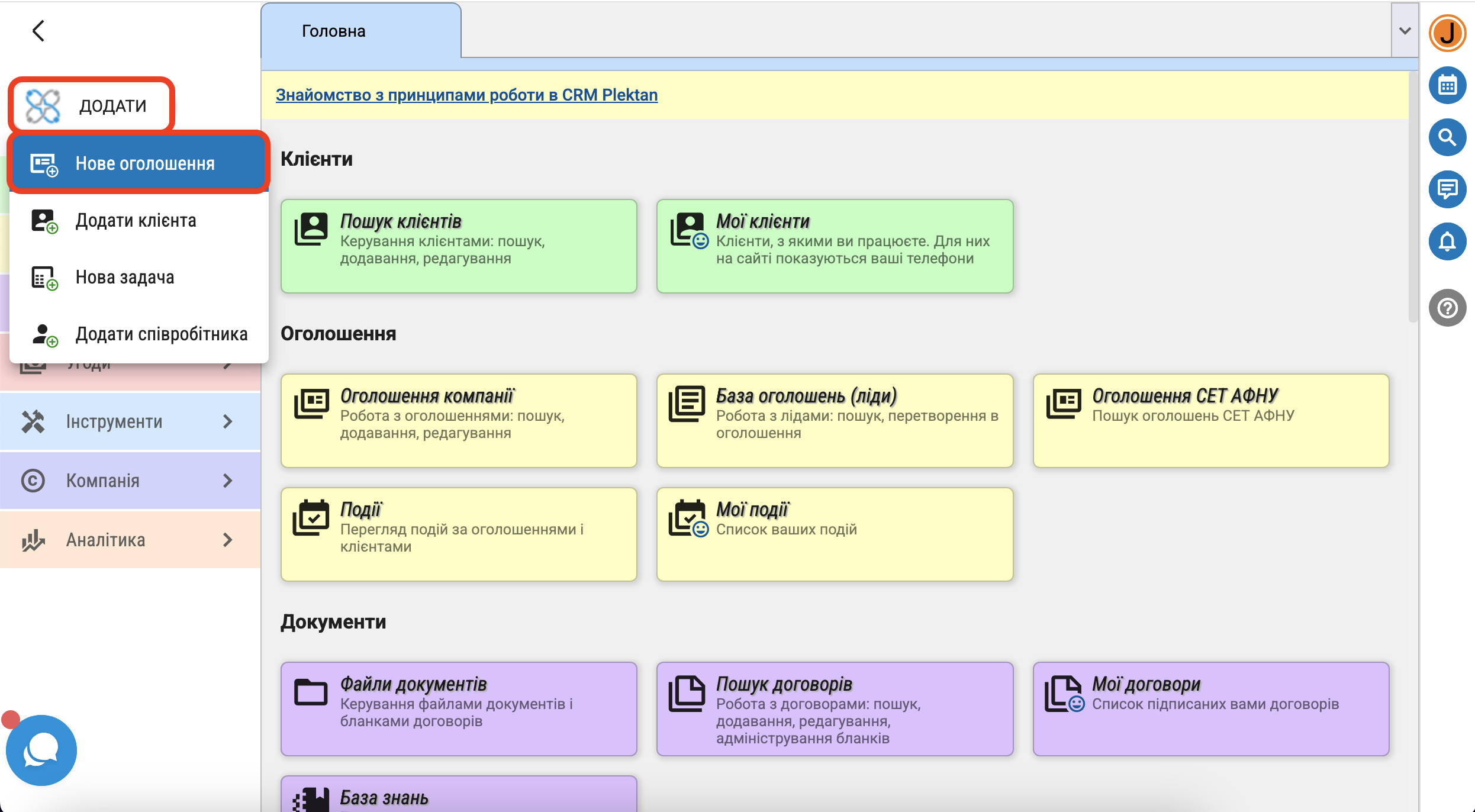Open help question mark icon

pos(1447,308)
